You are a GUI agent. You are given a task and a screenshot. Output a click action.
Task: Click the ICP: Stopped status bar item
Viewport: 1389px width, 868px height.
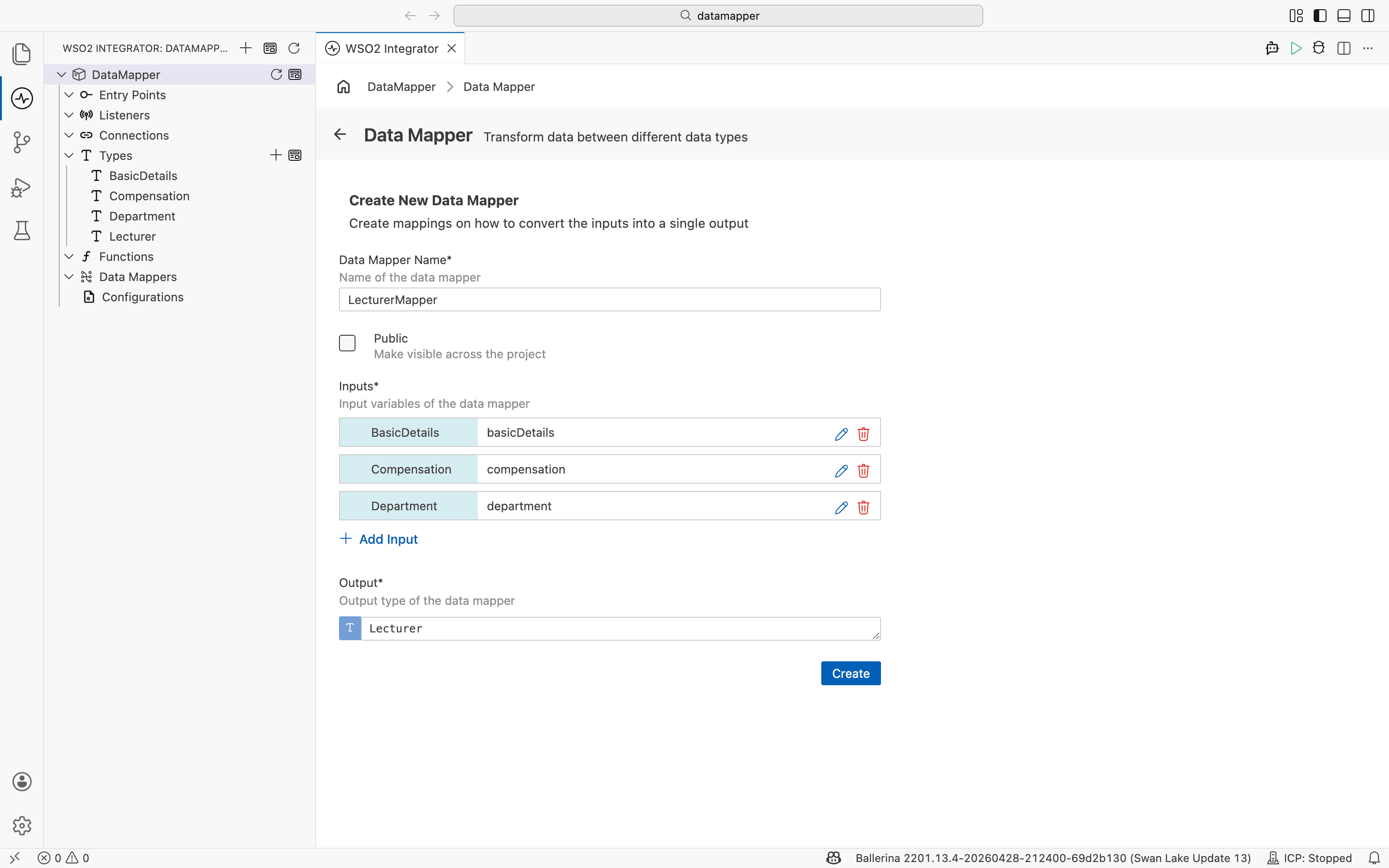click(x=1309, y=858)
